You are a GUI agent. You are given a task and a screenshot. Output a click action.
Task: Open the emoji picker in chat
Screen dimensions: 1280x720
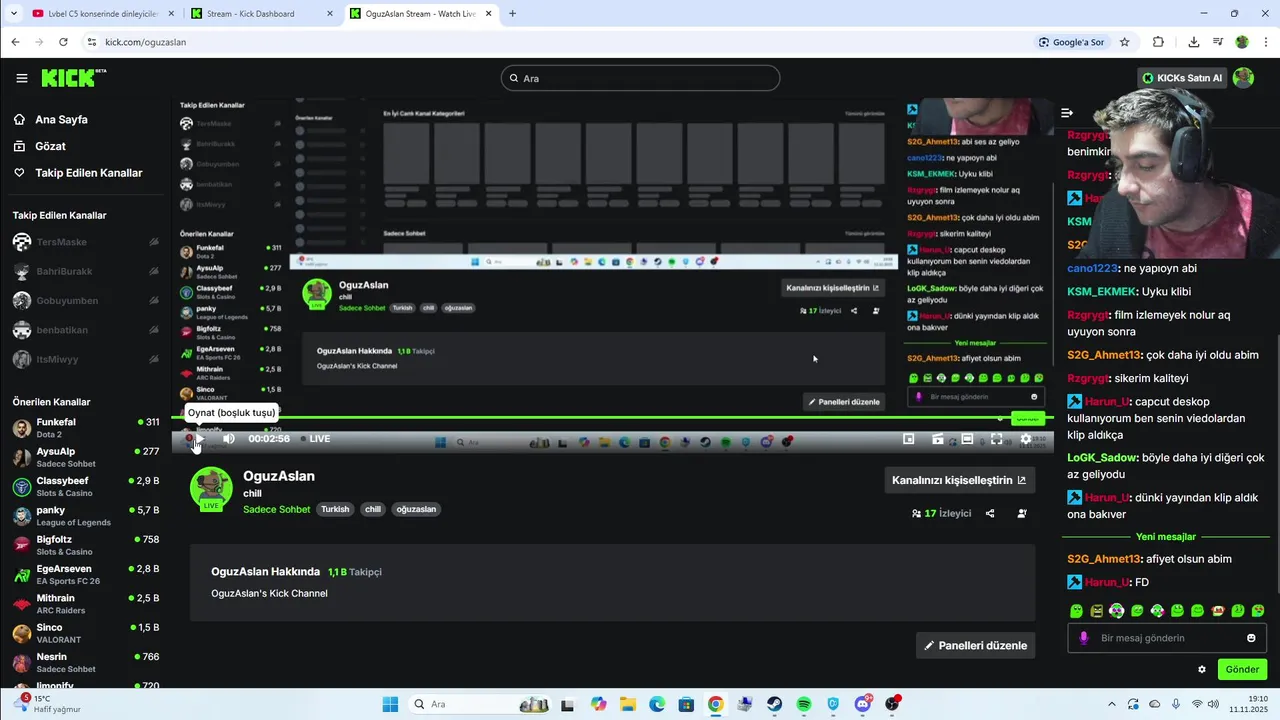[x=1251, y=638]
